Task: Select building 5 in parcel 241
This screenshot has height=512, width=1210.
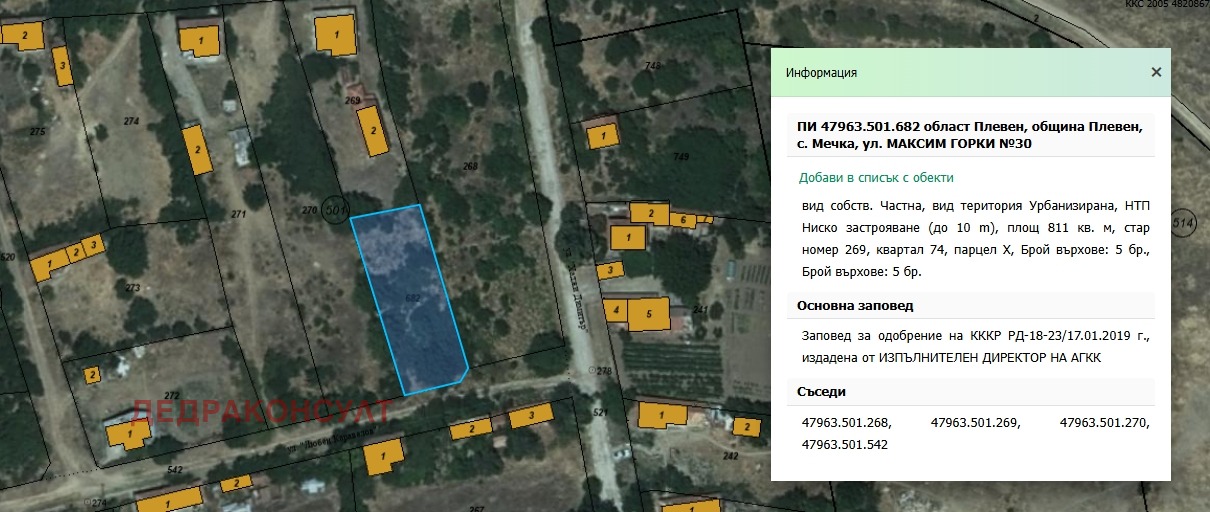Action: 649,313
